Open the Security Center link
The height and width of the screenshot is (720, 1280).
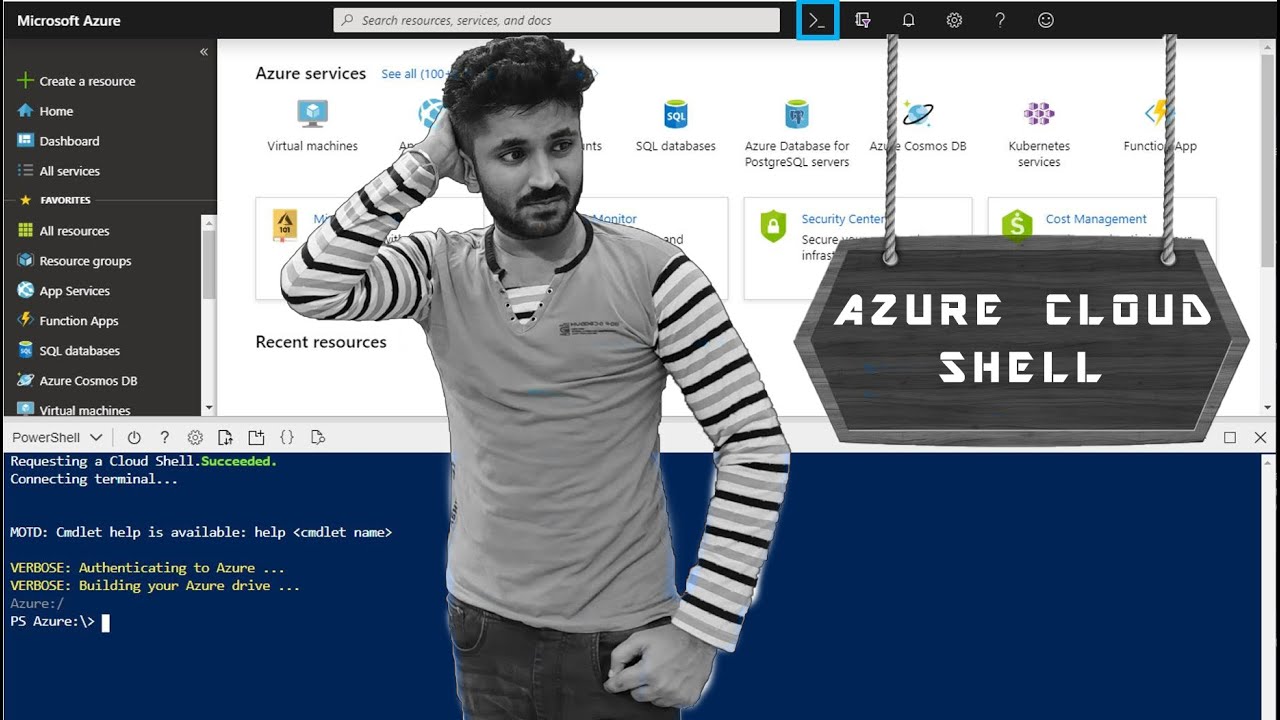pos(843,219)
